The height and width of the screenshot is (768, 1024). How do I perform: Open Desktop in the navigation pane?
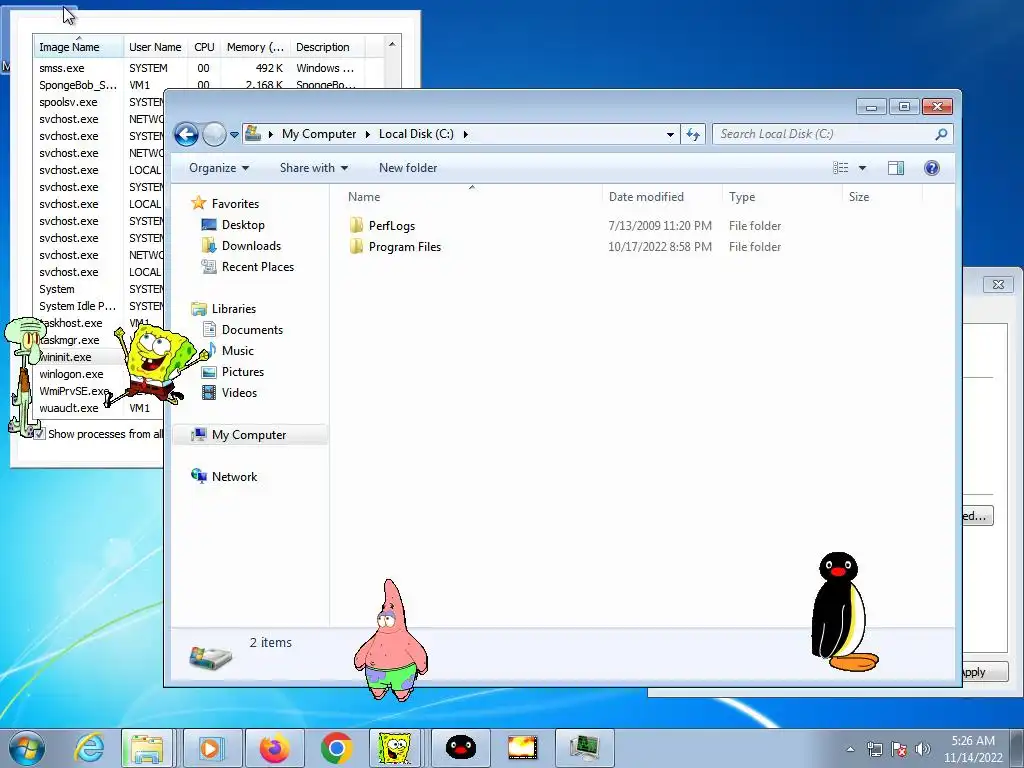pos(243,225)
